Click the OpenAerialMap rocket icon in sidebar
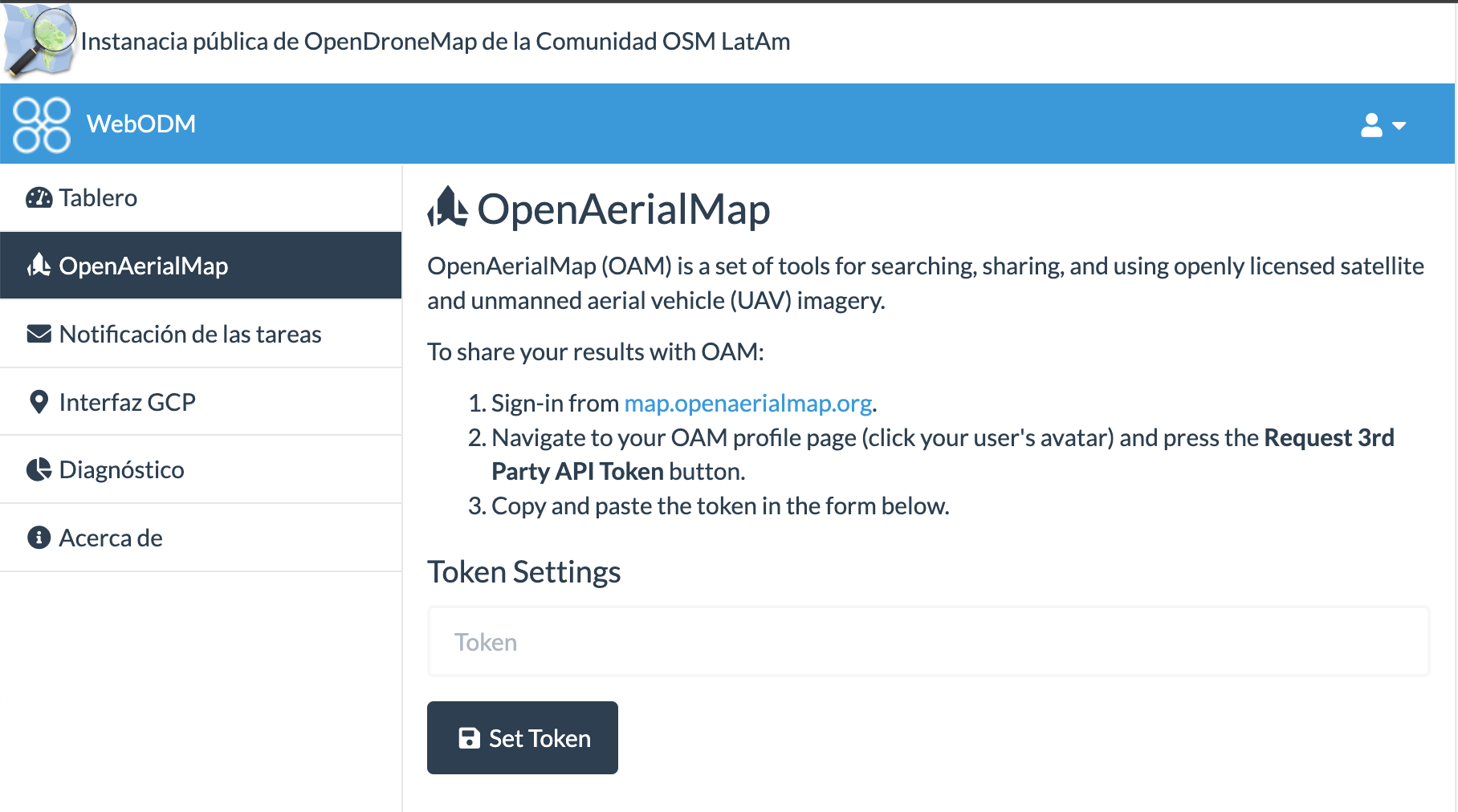This screenshot has height=812, width=1458. [x=39, y=266]
